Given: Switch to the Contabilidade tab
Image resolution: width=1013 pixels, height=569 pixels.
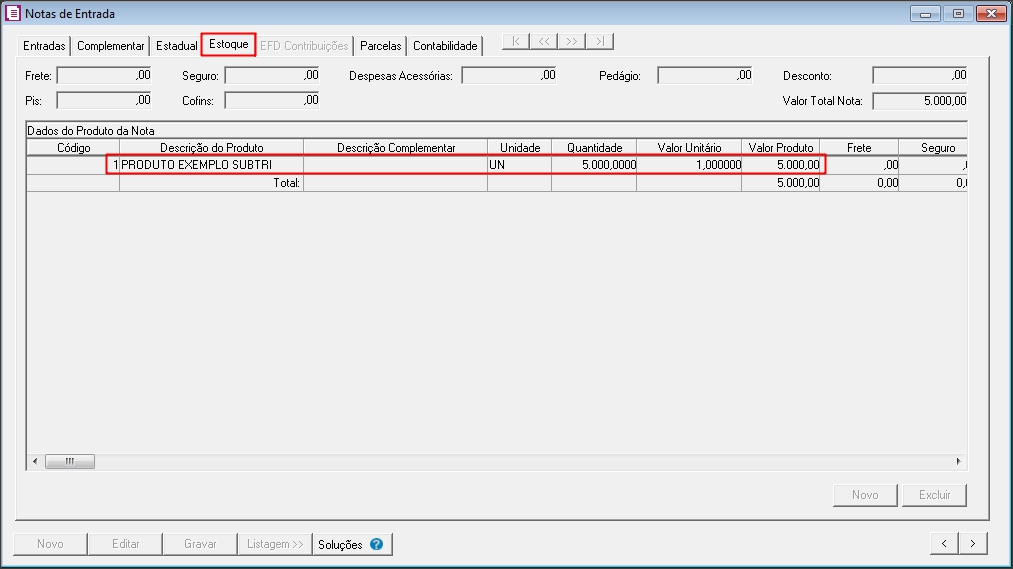Looking at the screenshot, I should click(x=445, y=46).
